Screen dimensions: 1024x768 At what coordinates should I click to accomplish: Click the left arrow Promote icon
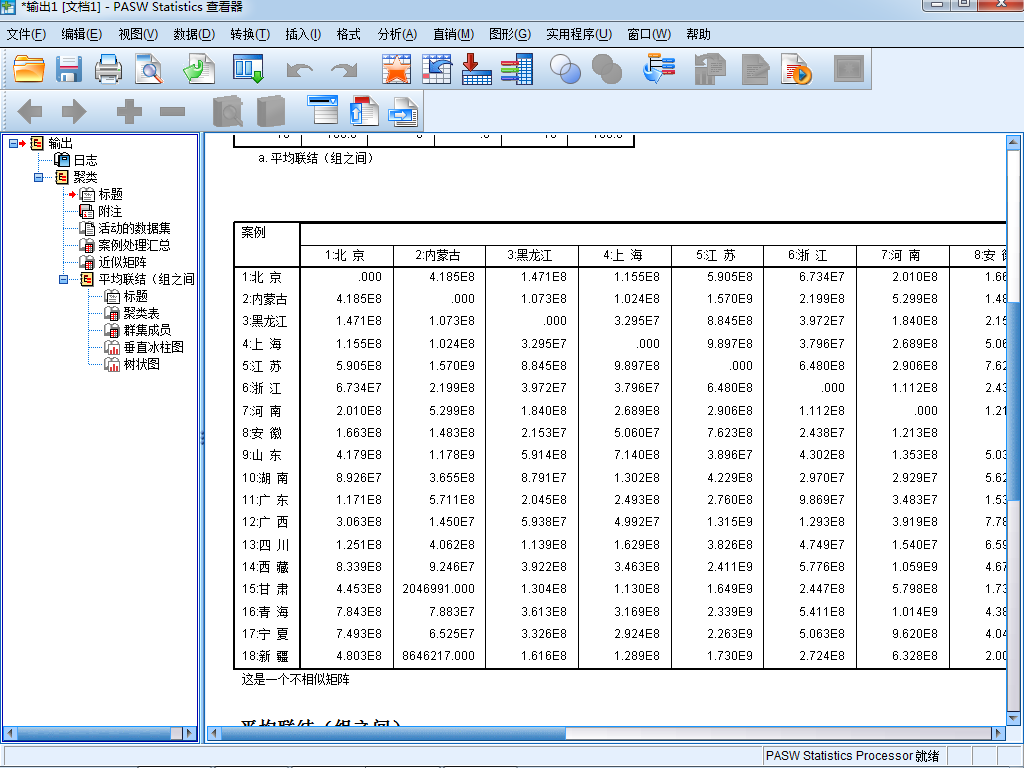pos(29,112)
